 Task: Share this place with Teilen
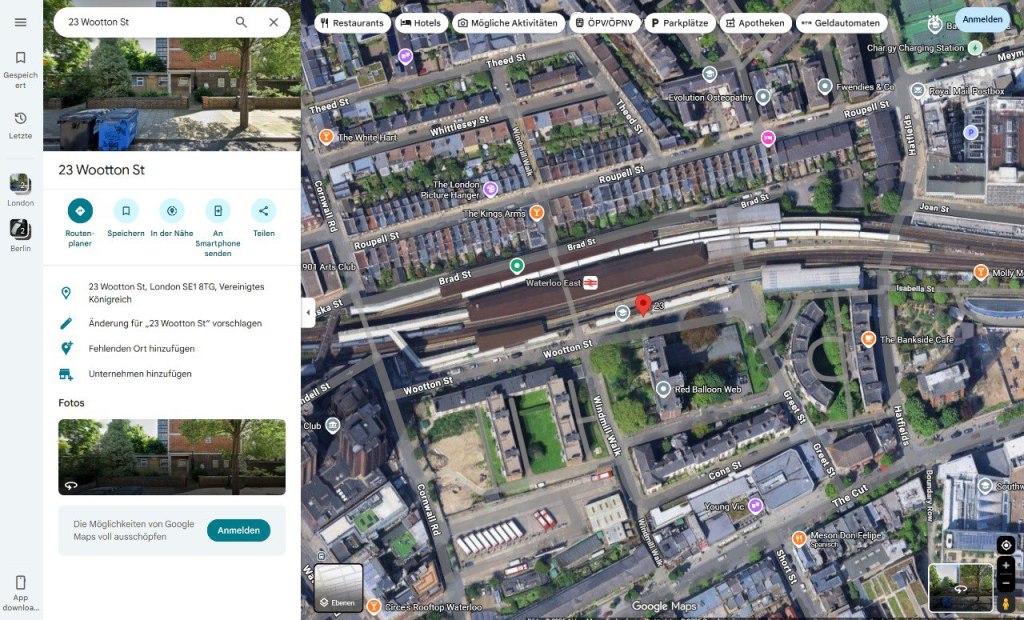click(x=263, y=211)
